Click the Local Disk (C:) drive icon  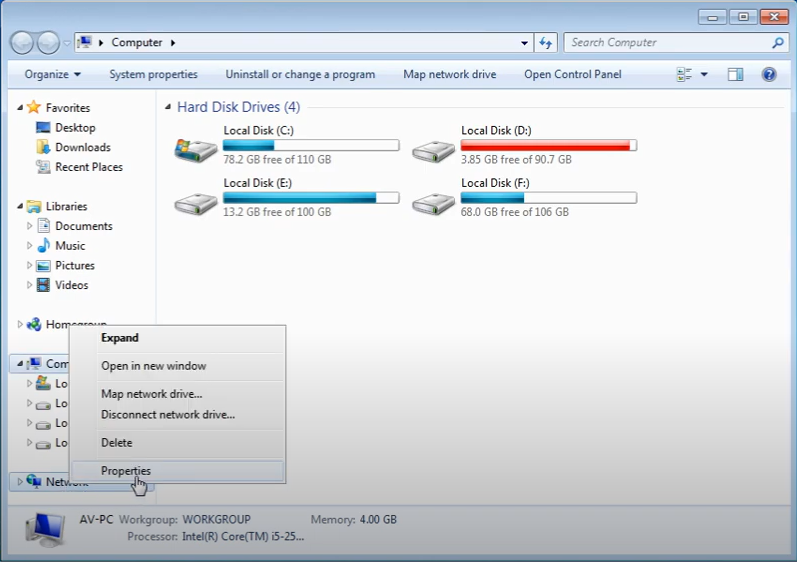point(195,150)
